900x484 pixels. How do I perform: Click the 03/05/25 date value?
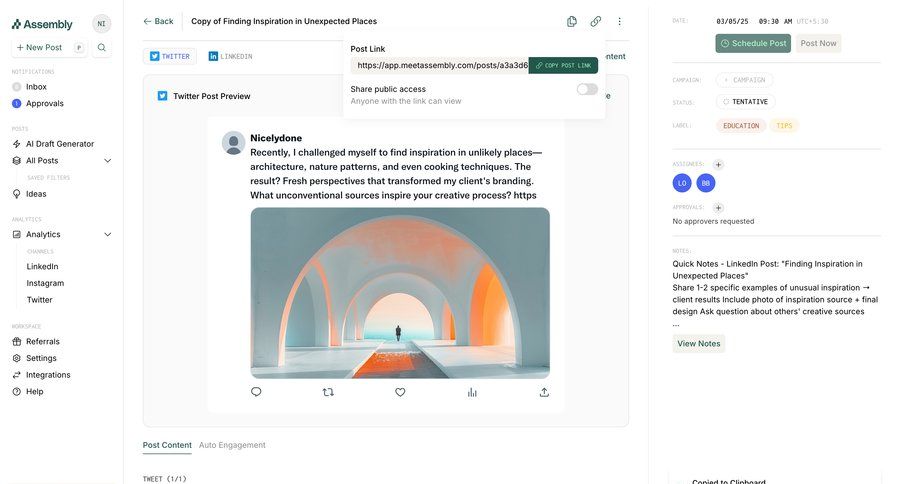732,21
